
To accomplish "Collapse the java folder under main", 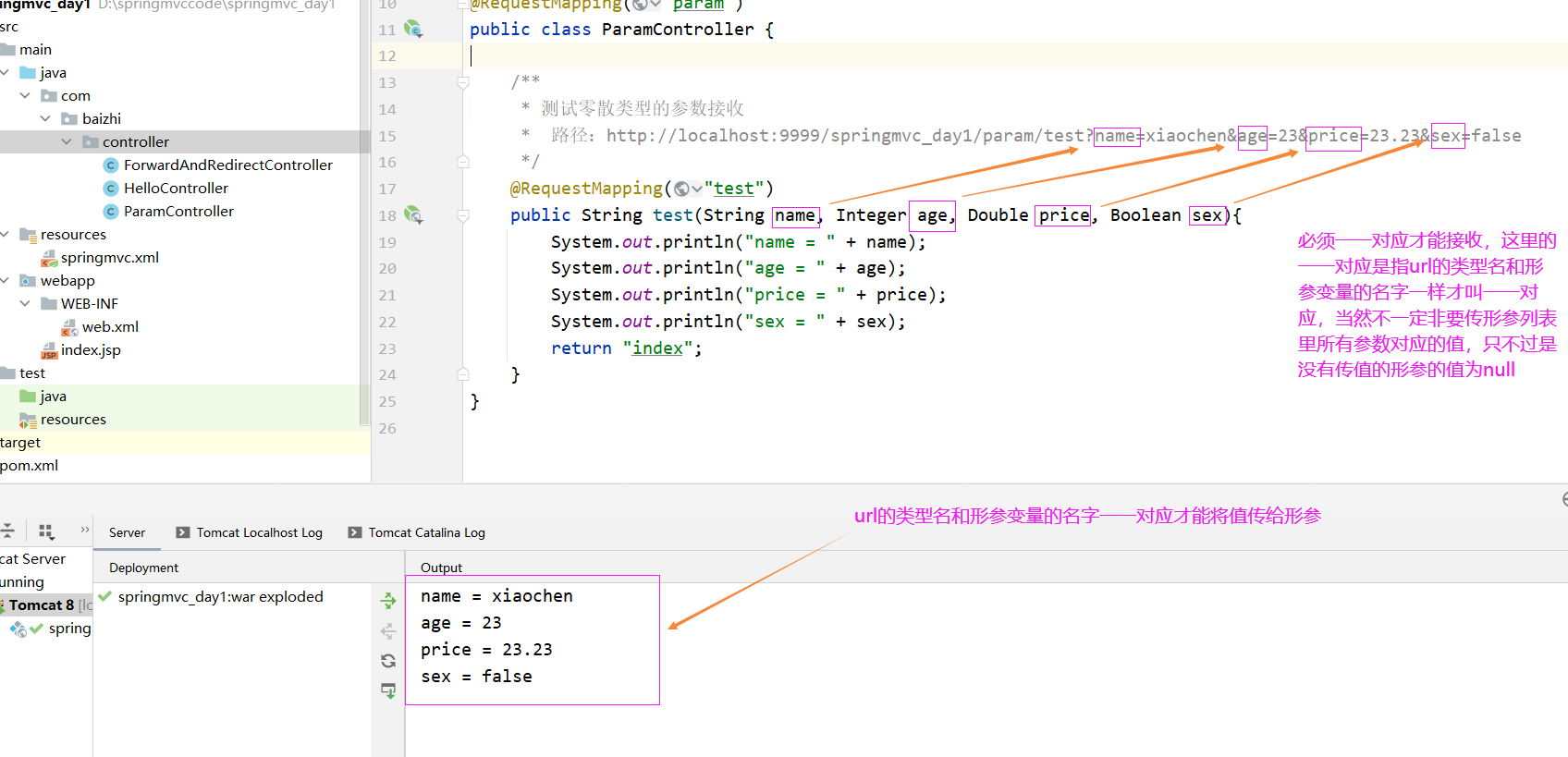I will click(5, 72).
